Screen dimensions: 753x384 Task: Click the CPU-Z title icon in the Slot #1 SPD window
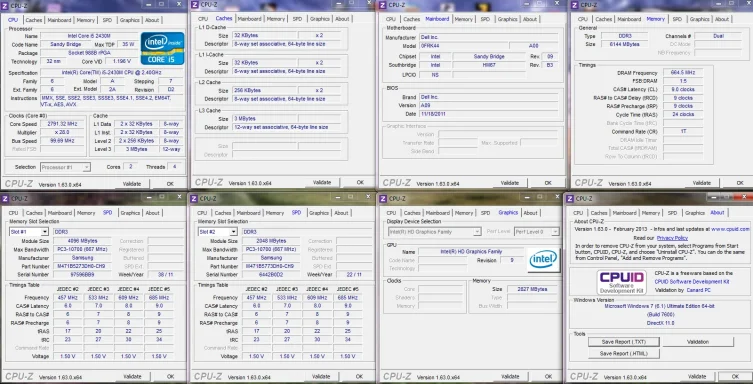tap(5, 198)
